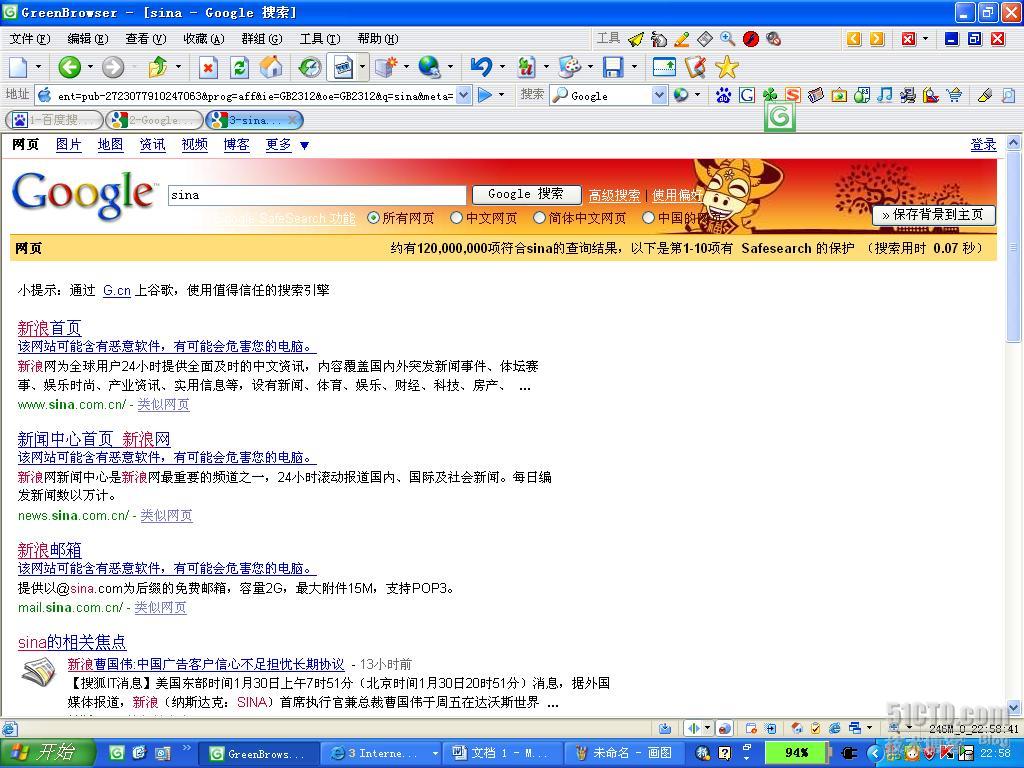
Task: Open the 新闻中心首页_新浪网 result link
Action: coord(94,439)
